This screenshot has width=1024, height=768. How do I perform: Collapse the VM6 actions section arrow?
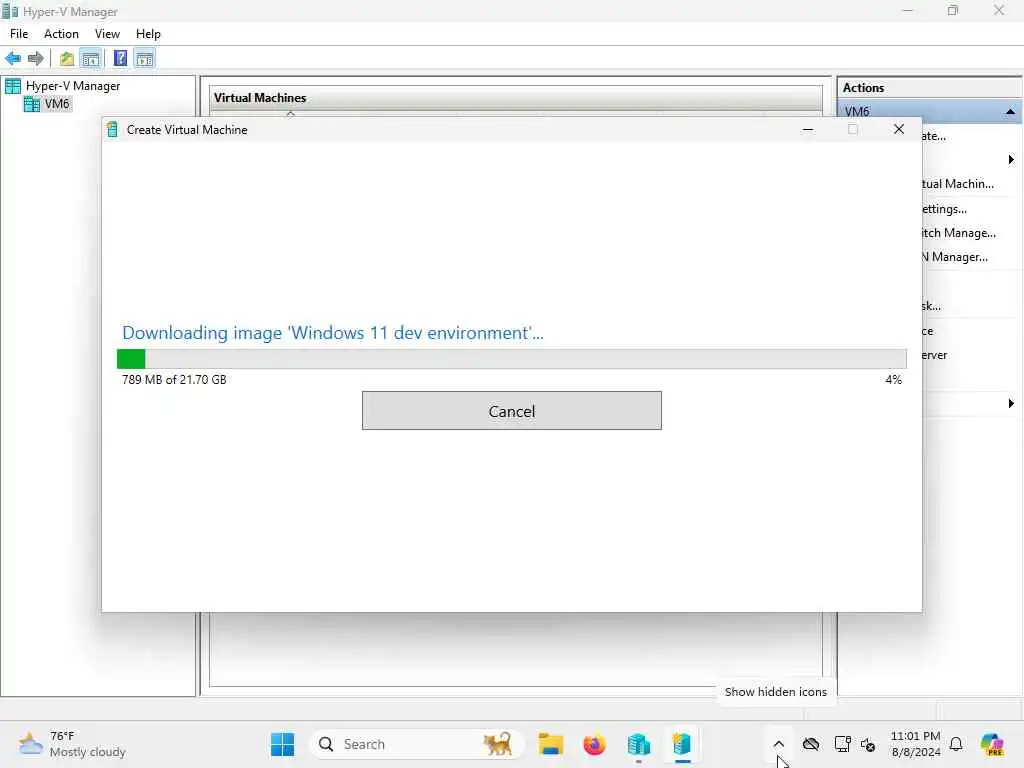(x=1010, y=112)
